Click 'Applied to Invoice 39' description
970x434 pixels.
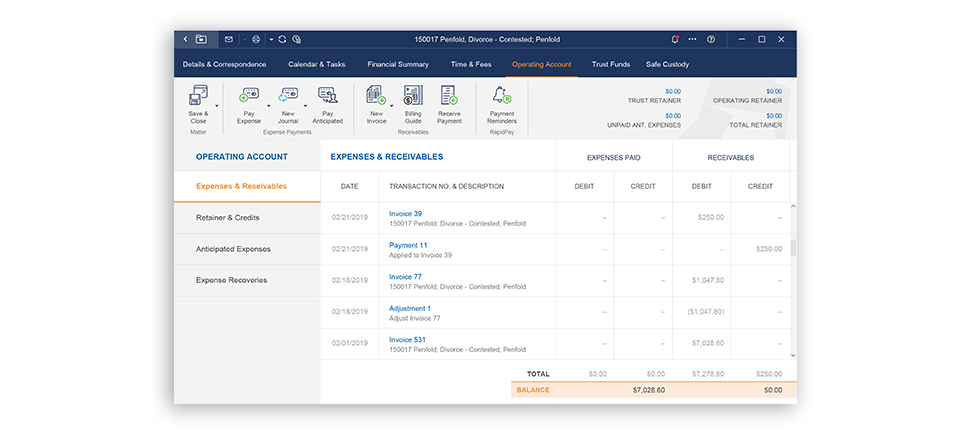click(x=420, y=255)
